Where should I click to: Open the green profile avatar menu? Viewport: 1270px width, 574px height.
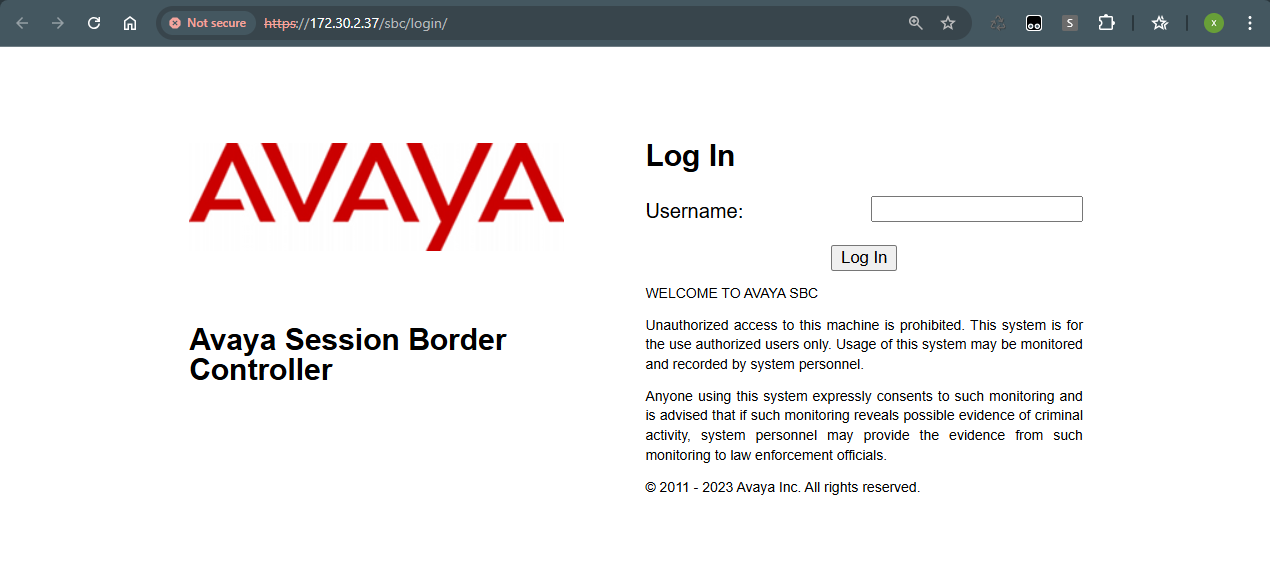(1214, 23)
